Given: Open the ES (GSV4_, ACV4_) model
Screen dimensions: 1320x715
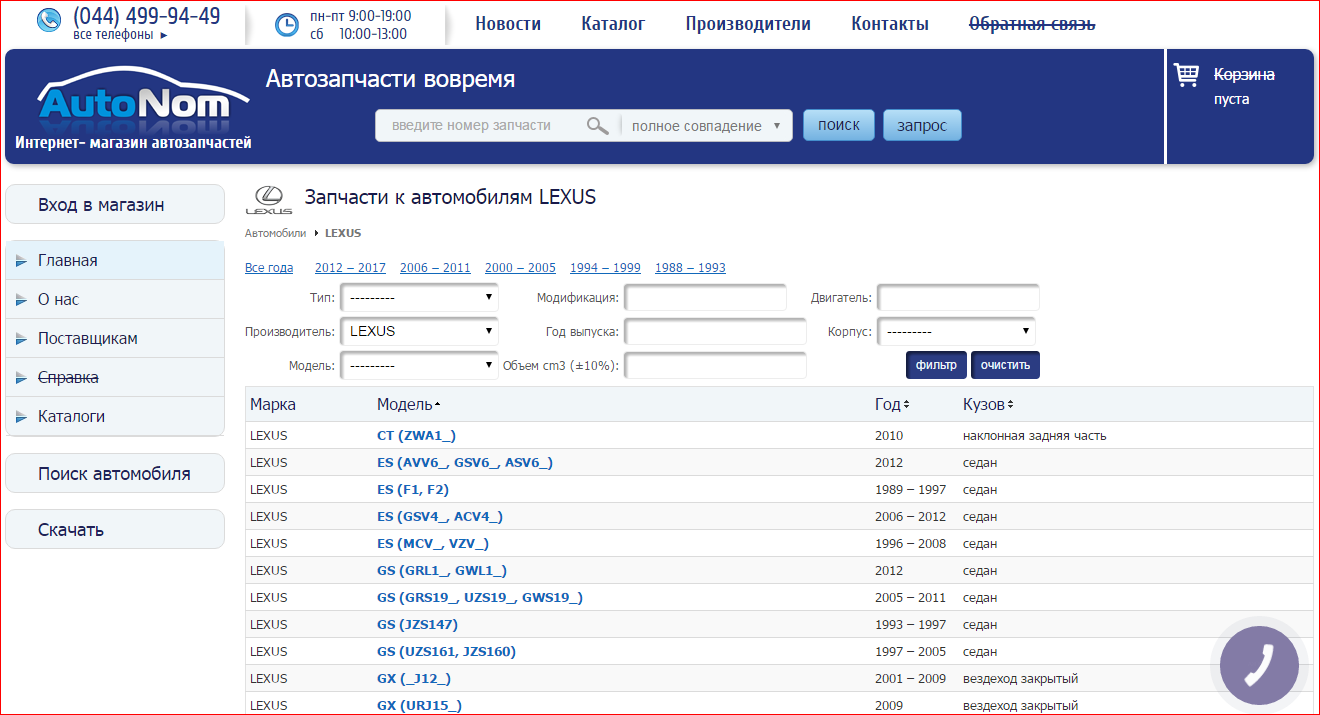Looking at the screenshot, I should point(440,517).
